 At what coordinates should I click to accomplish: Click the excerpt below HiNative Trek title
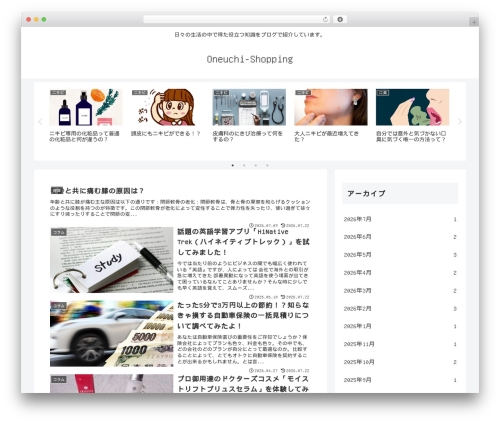[243, 275]
